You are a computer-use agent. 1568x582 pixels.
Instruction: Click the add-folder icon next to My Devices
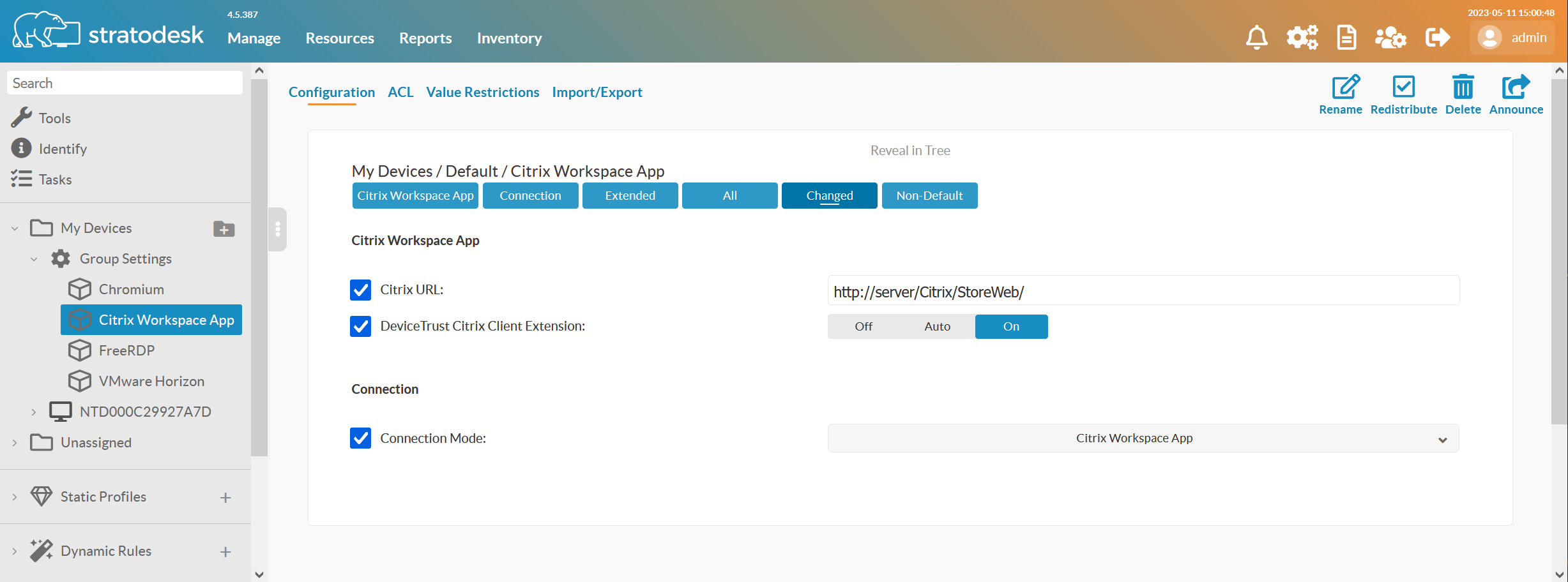pyautogui.click(x=222, y=228)
